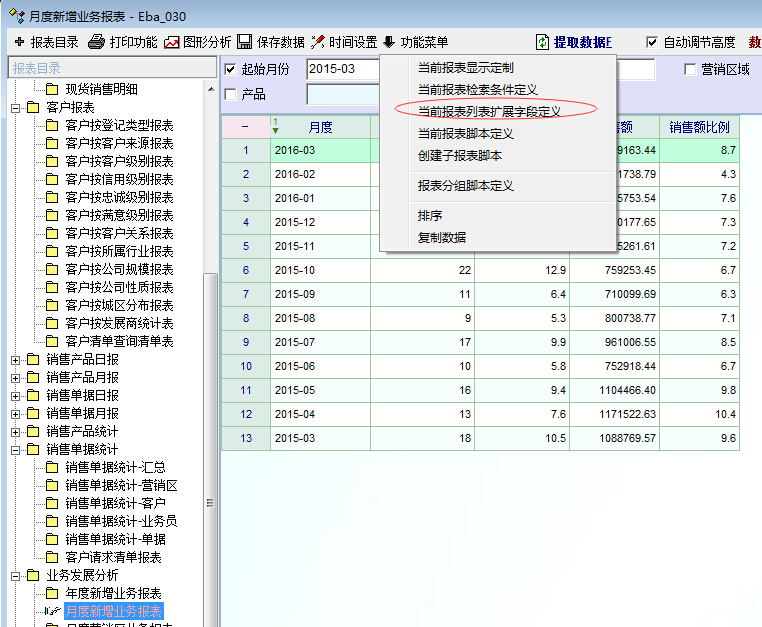Open 时间设置 toolbar icon

(x=318, y=42)
